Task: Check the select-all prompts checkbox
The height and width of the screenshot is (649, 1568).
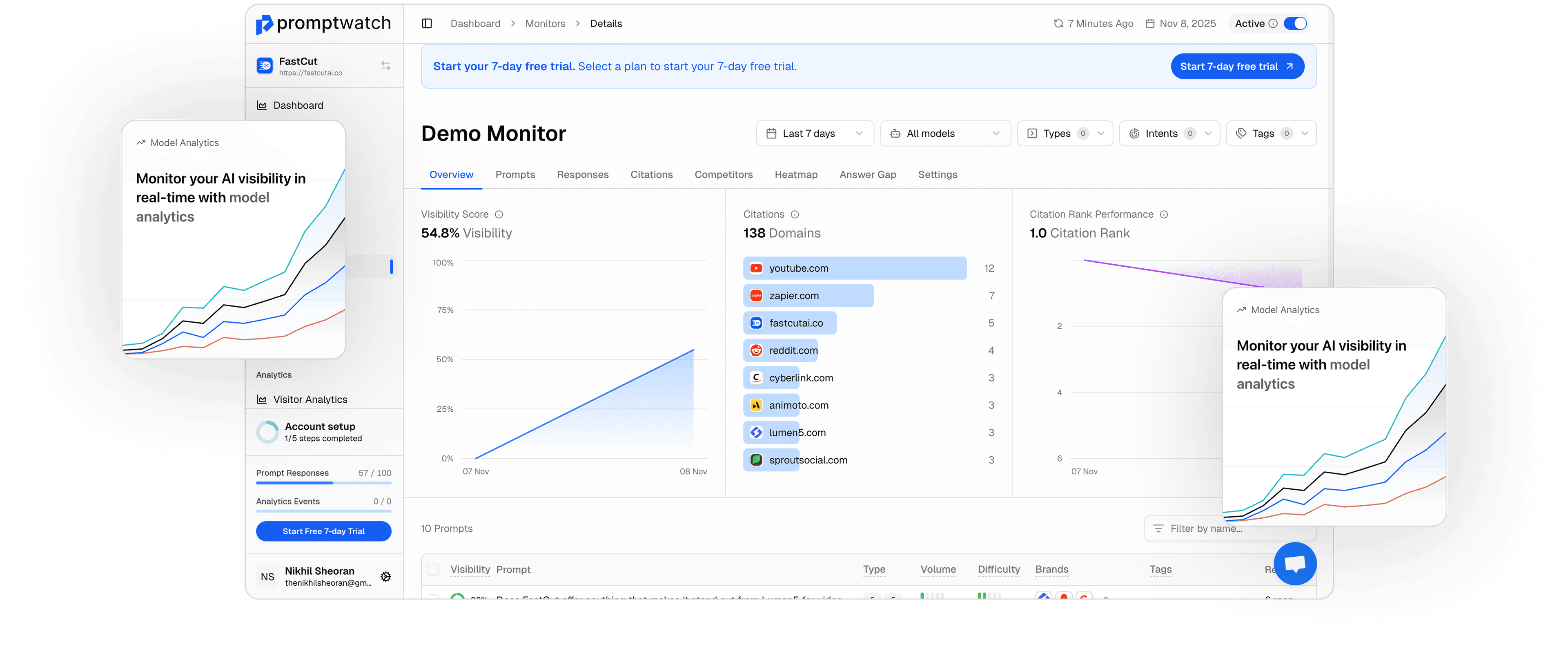Action: point(433,569)
